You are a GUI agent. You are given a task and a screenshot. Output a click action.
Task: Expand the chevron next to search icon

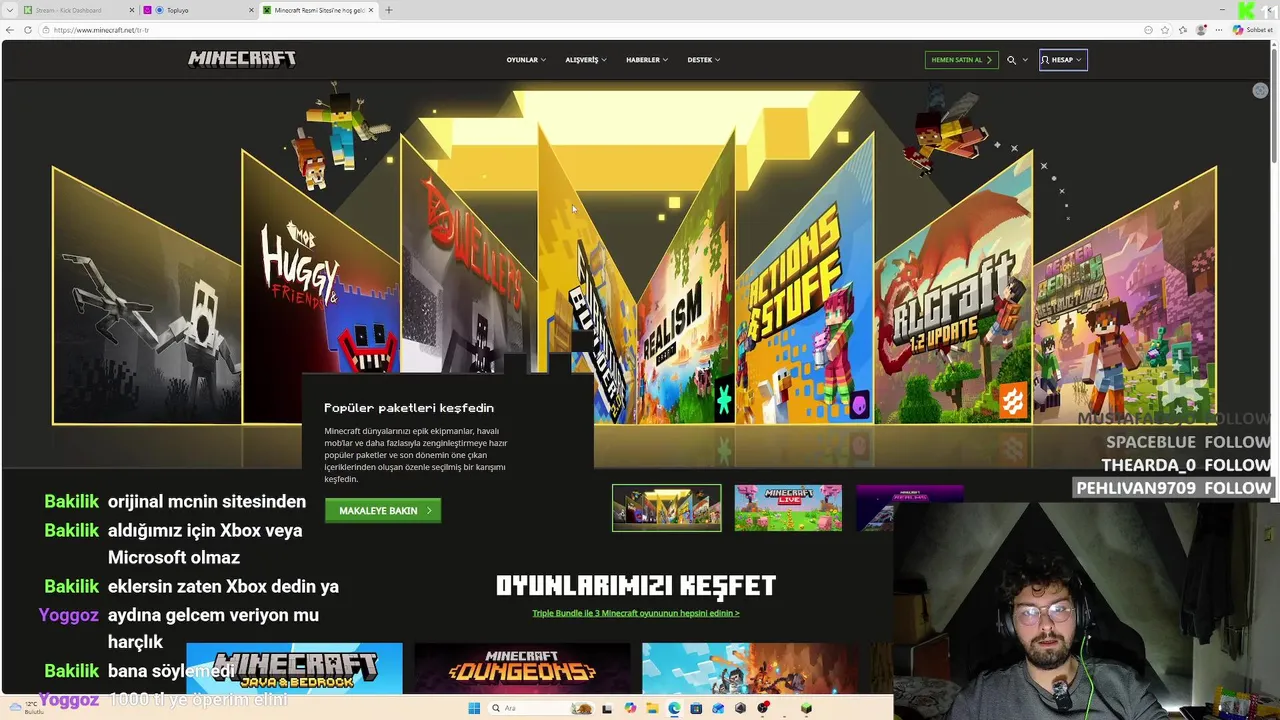1025,60
